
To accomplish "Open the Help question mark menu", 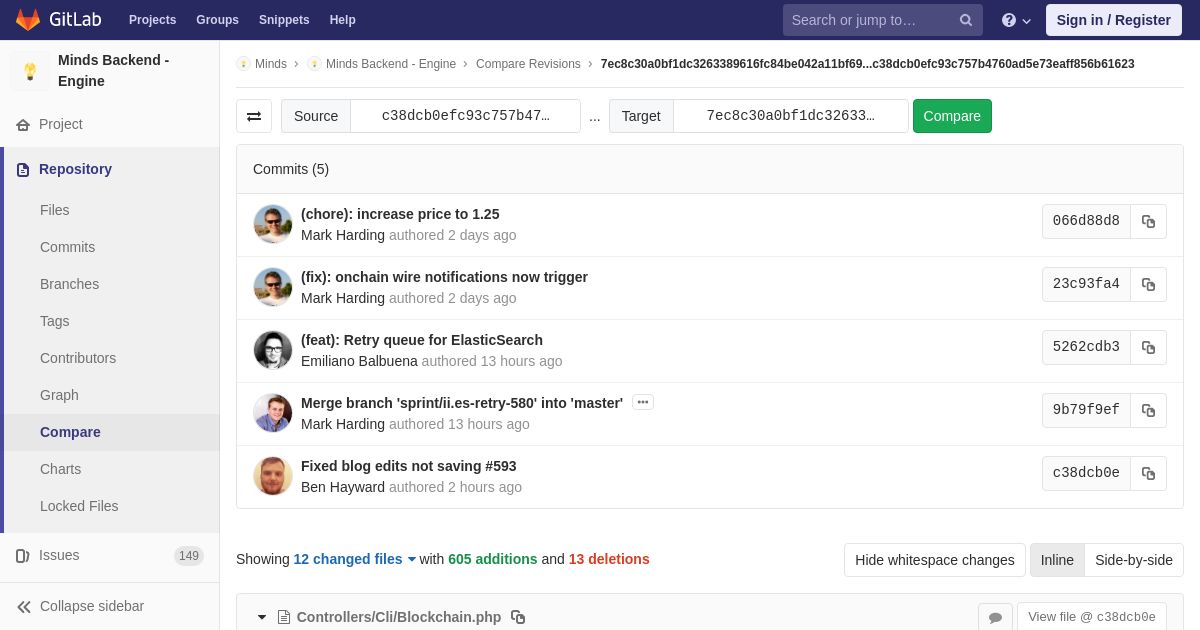I will (1016, 20).
